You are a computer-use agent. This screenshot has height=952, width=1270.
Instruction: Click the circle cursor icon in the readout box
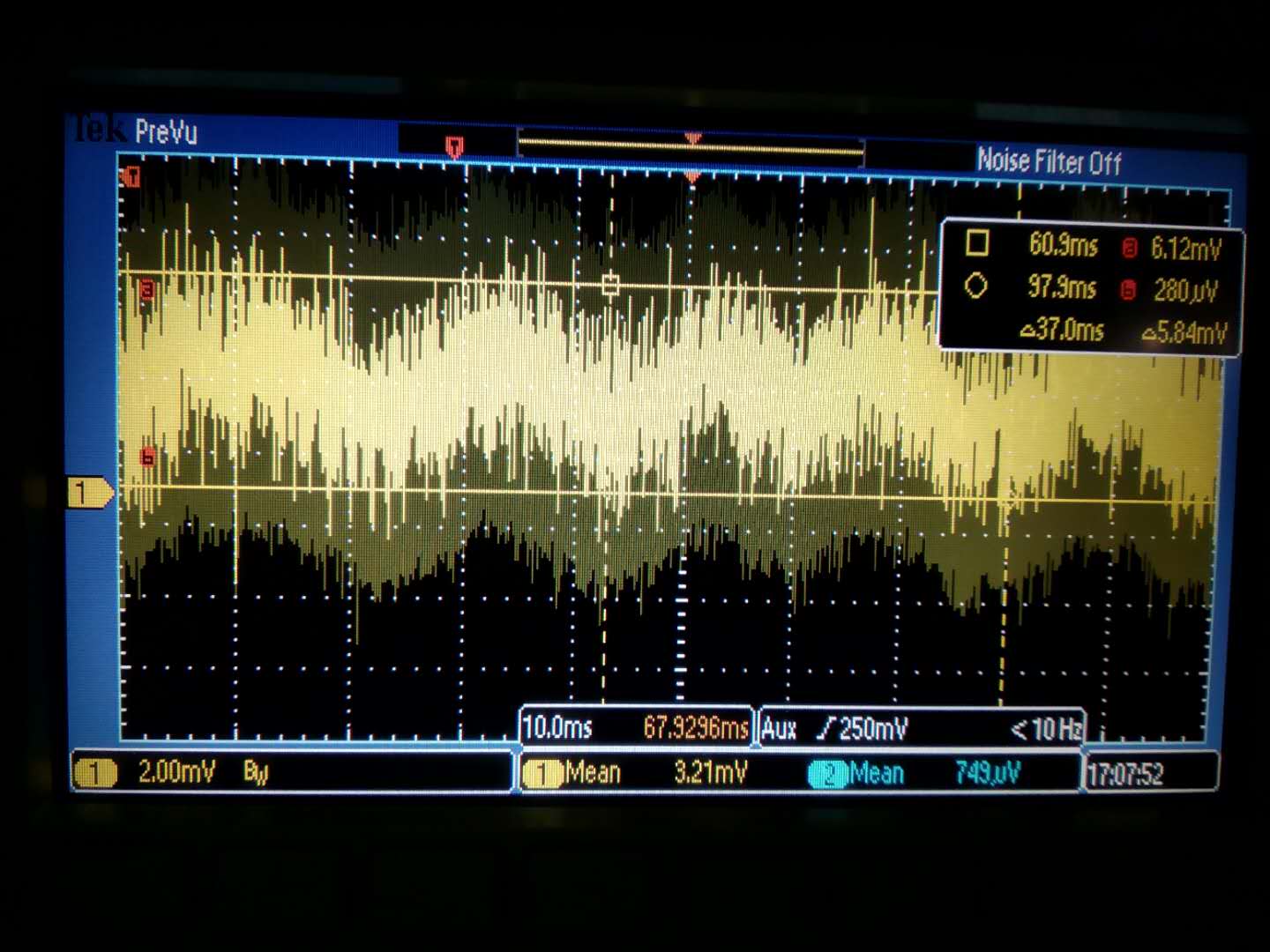976,286
